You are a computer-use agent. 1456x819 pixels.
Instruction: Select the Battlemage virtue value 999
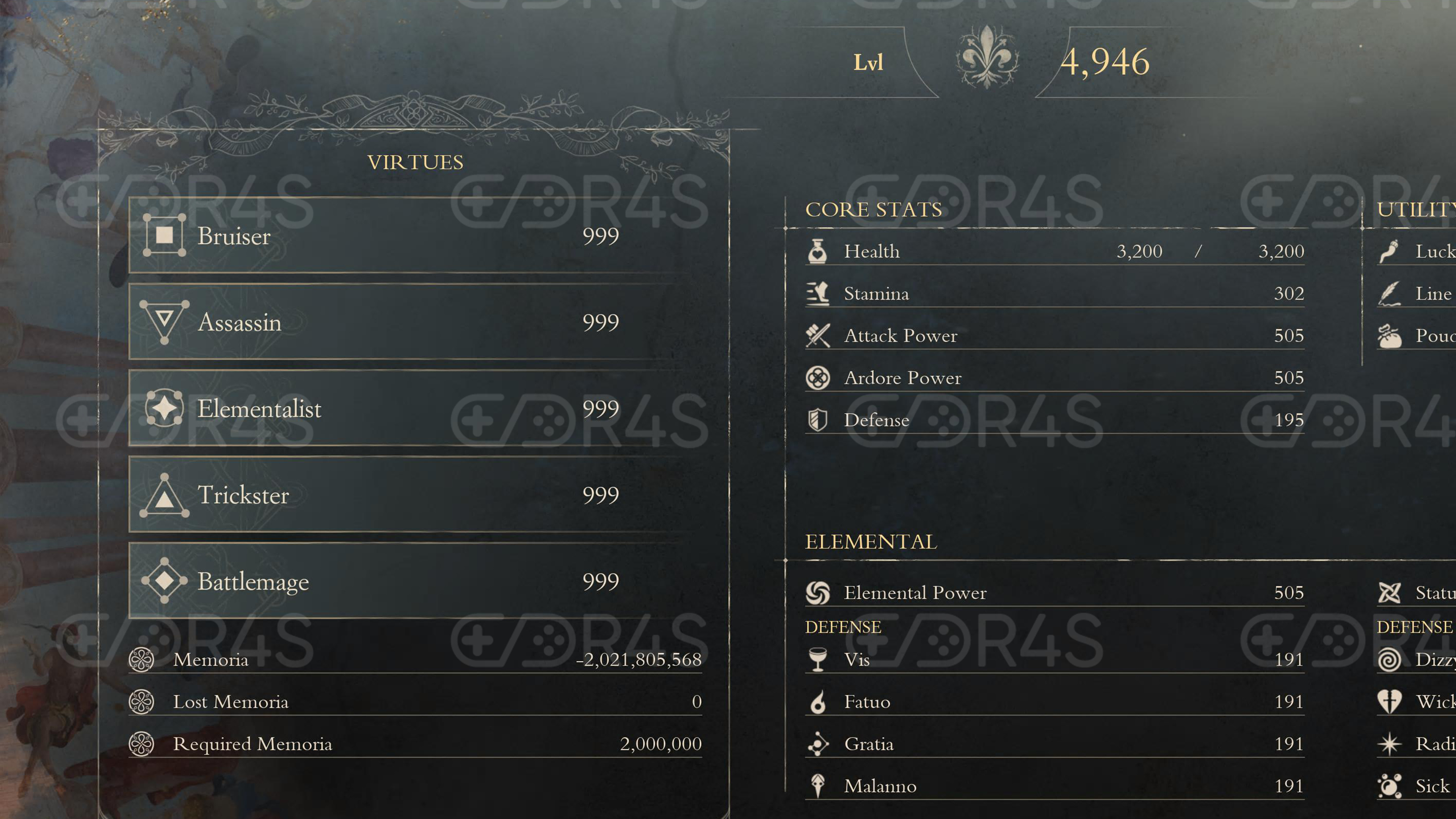click(x=600, y=582)
